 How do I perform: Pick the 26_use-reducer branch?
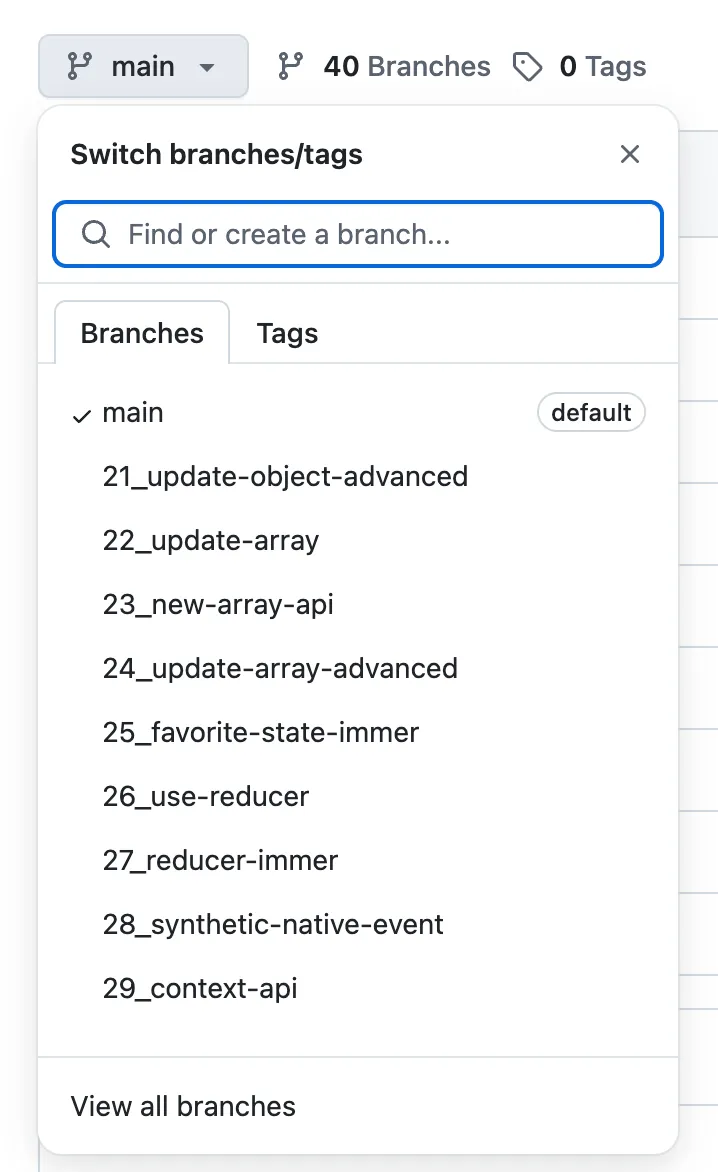pyautogui.click(x=358, y=797)
